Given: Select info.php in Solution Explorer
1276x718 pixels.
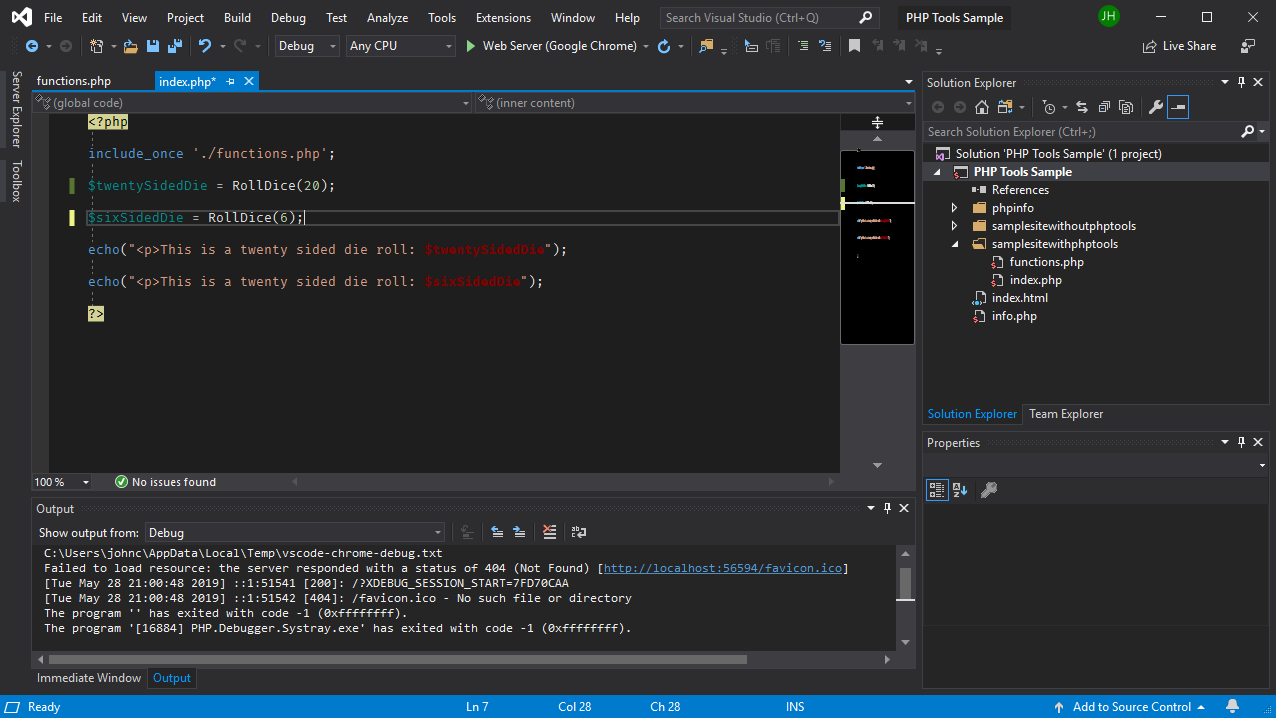Looking at the screenshot, I should pyautogui.click(x=1014, y=316).
